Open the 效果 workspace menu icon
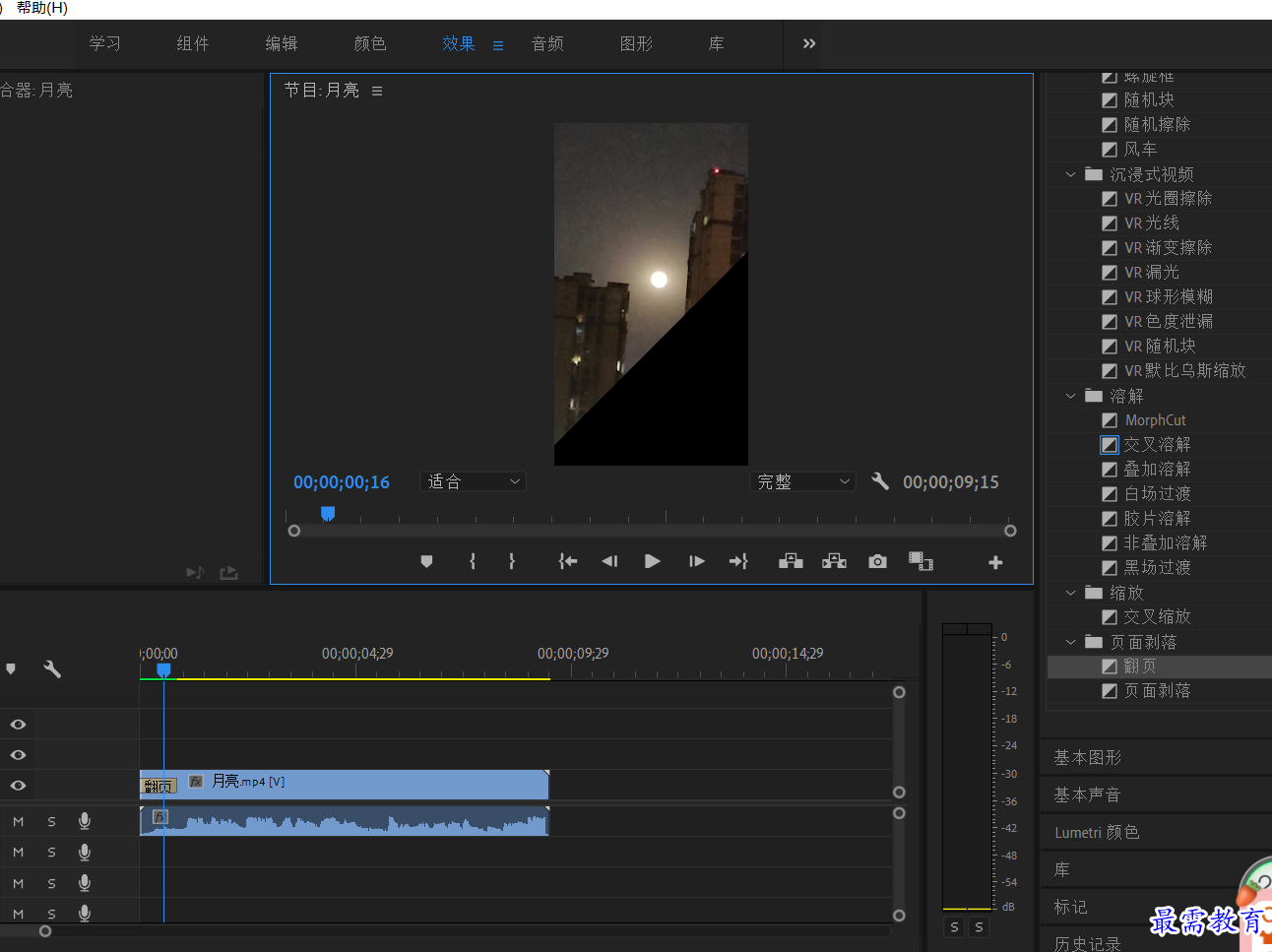This screenshot has width=1272, height=952. coord(498,45)
